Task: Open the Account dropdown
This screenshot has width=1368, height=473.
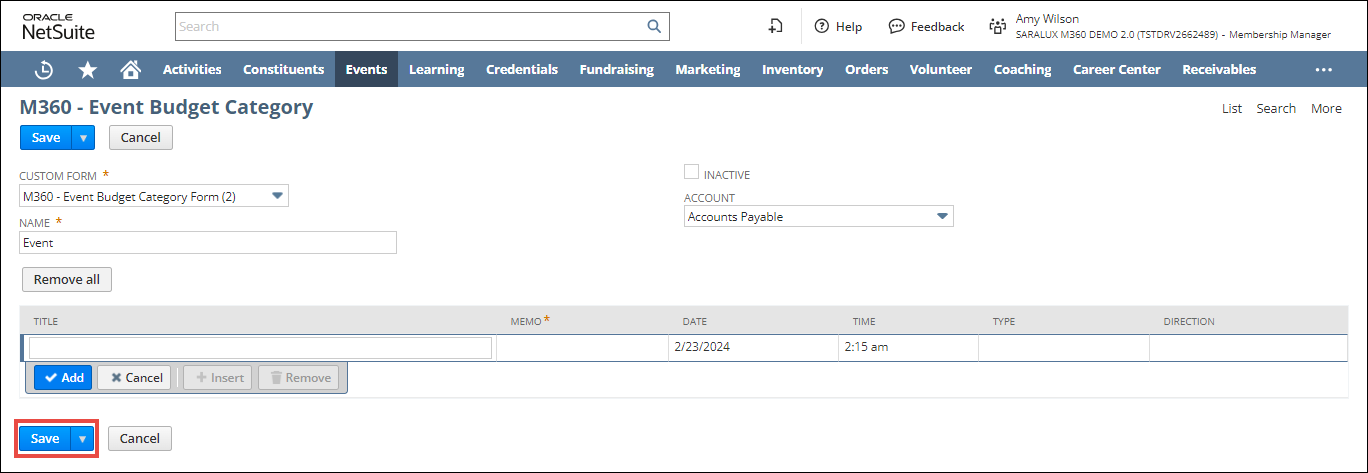Action: (x=941, y=217)
